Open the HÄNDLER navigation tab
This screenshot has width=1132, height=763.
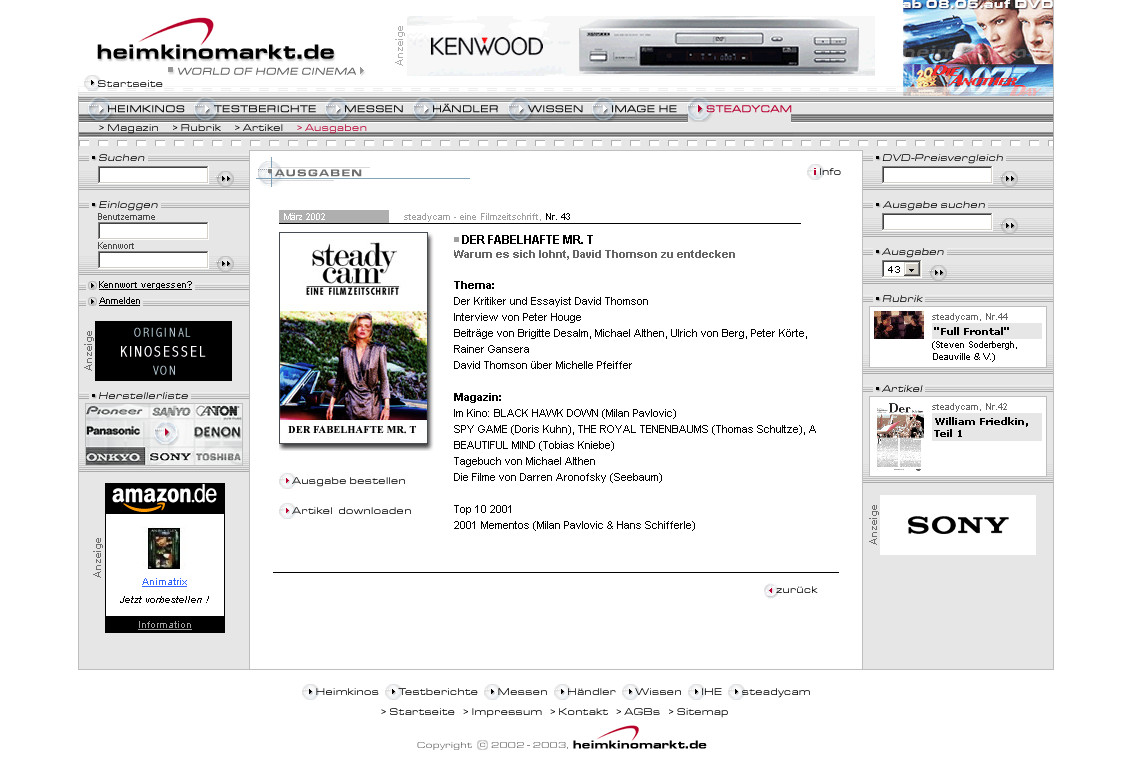pyautogui.click(x=457, y=109)
